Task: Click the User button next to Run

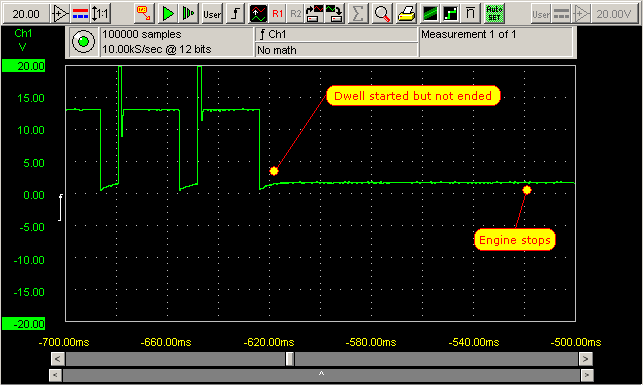Action: coord(212,14)
